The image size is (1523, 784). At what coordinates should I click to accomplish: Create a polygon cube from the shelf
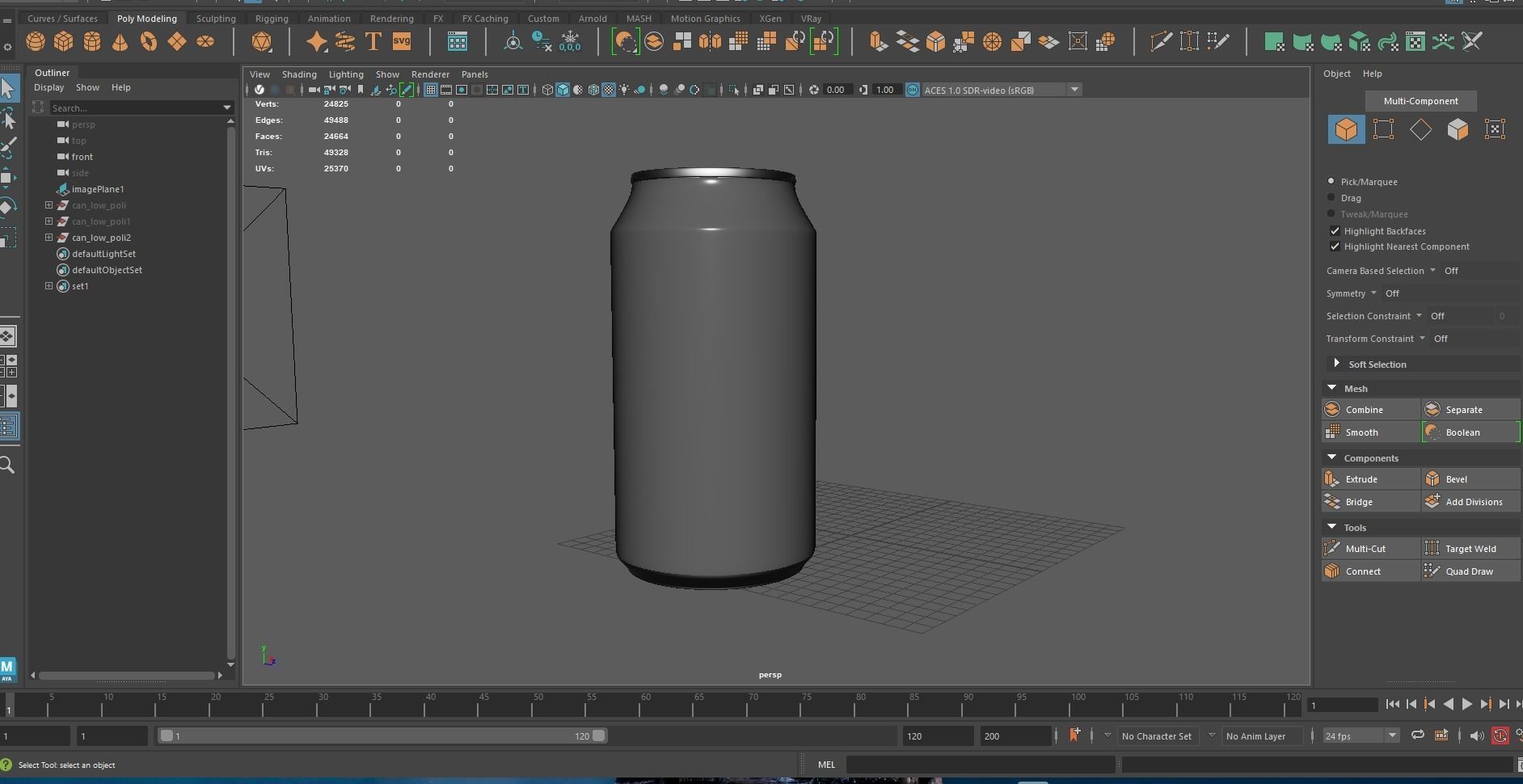pos(64,41)
